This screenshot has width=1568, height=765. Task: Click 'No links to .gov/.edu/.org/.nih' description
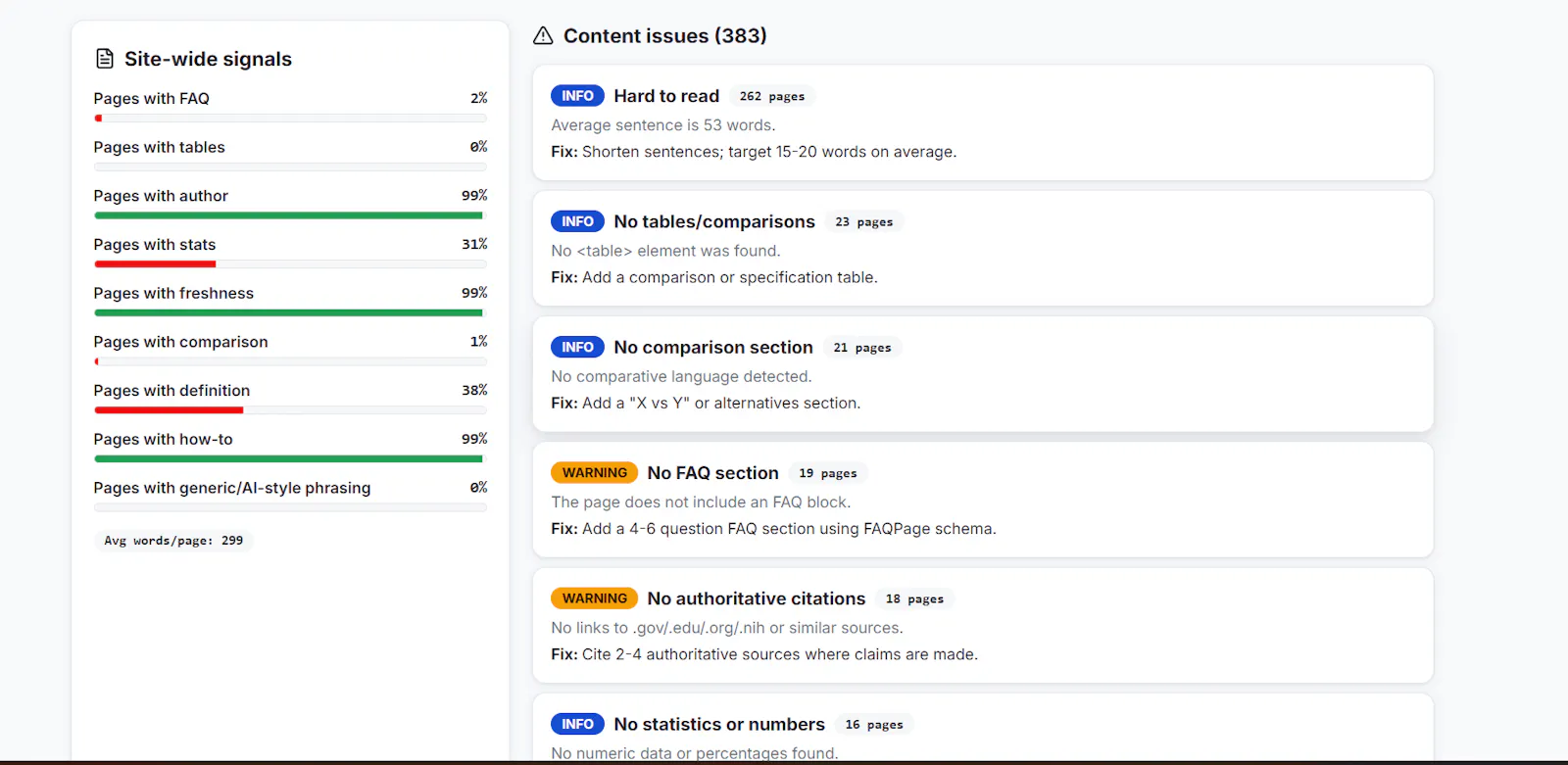727,628
